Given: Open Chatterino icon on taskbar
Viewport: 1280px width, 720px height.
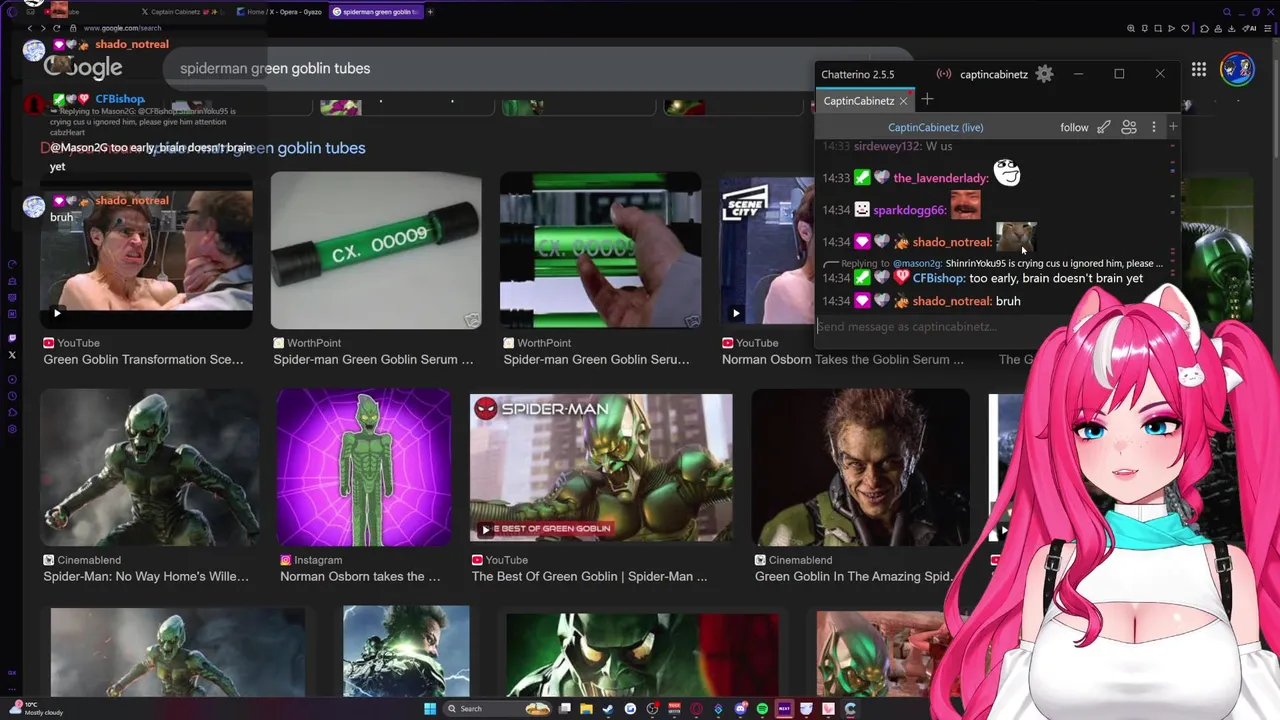Looking at the screenshot, I should [850, 708].
